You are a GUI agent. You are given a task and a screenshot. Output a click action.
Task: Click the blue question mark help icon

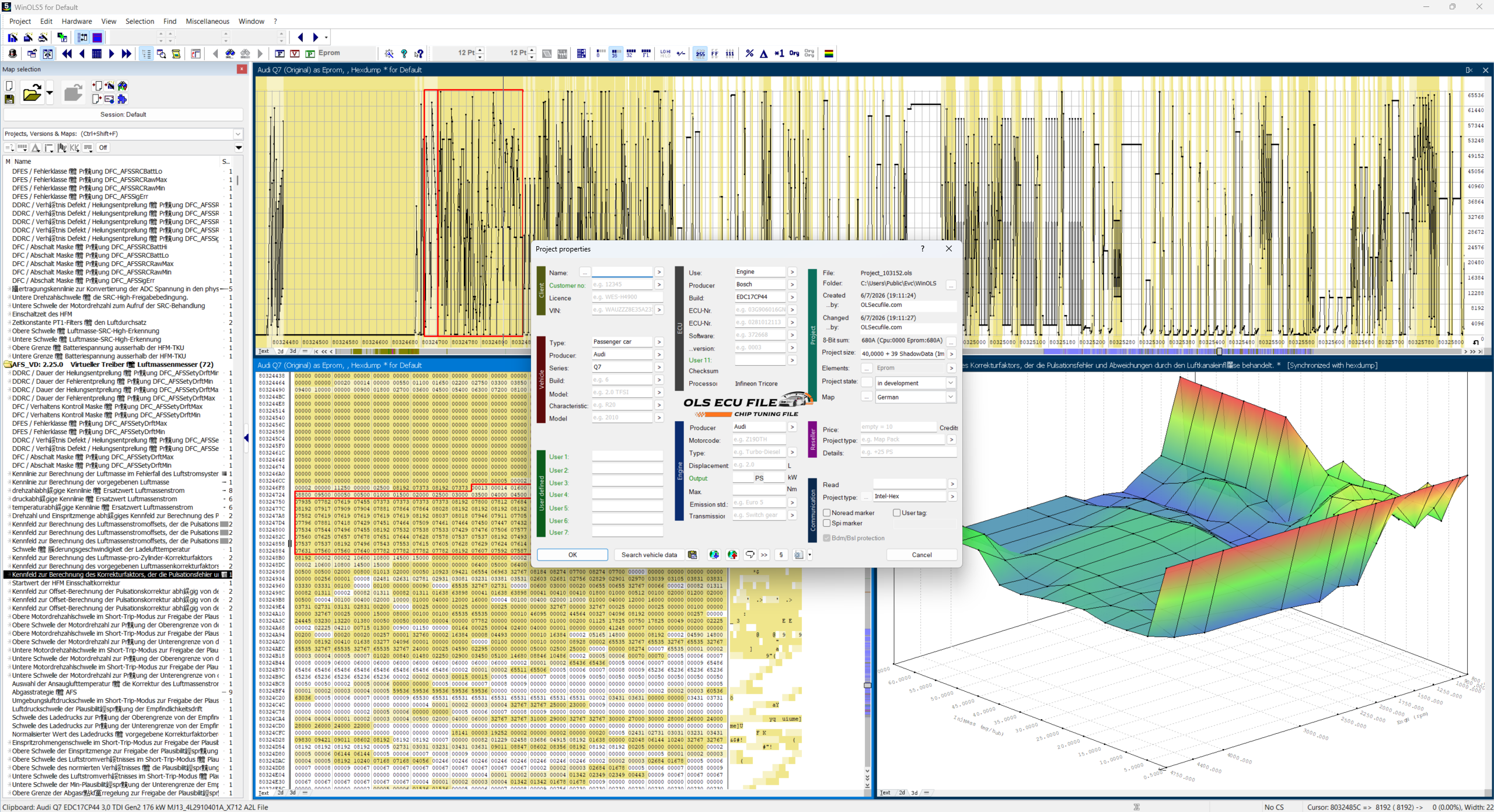404,54
